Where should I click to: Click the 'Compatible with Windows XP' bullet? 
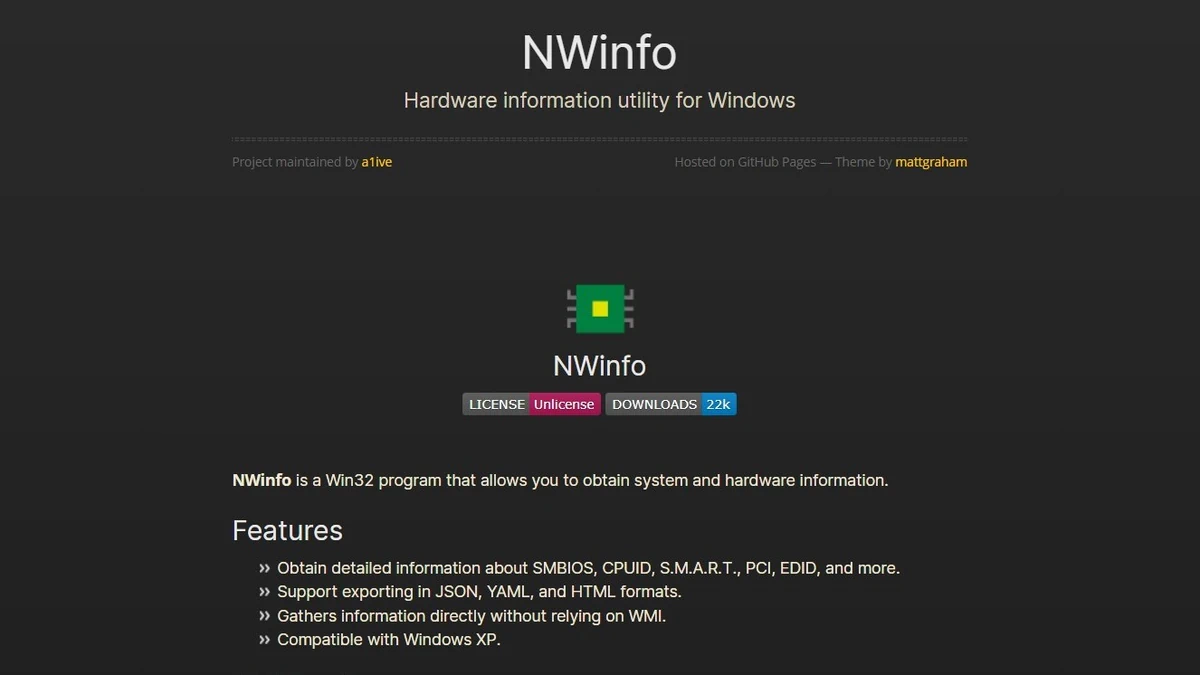pyautogui.click(x=388, y=640)
